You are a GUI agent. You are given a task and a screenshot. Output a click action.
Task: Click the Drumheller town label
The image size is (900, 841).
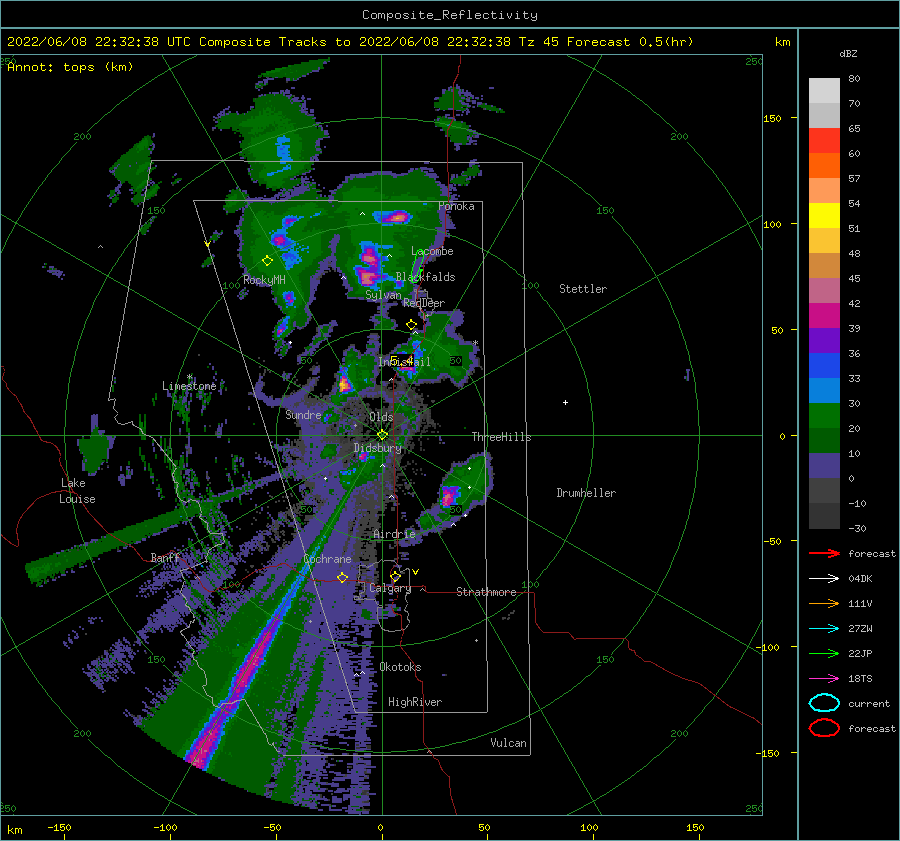(x=586, y=493)
